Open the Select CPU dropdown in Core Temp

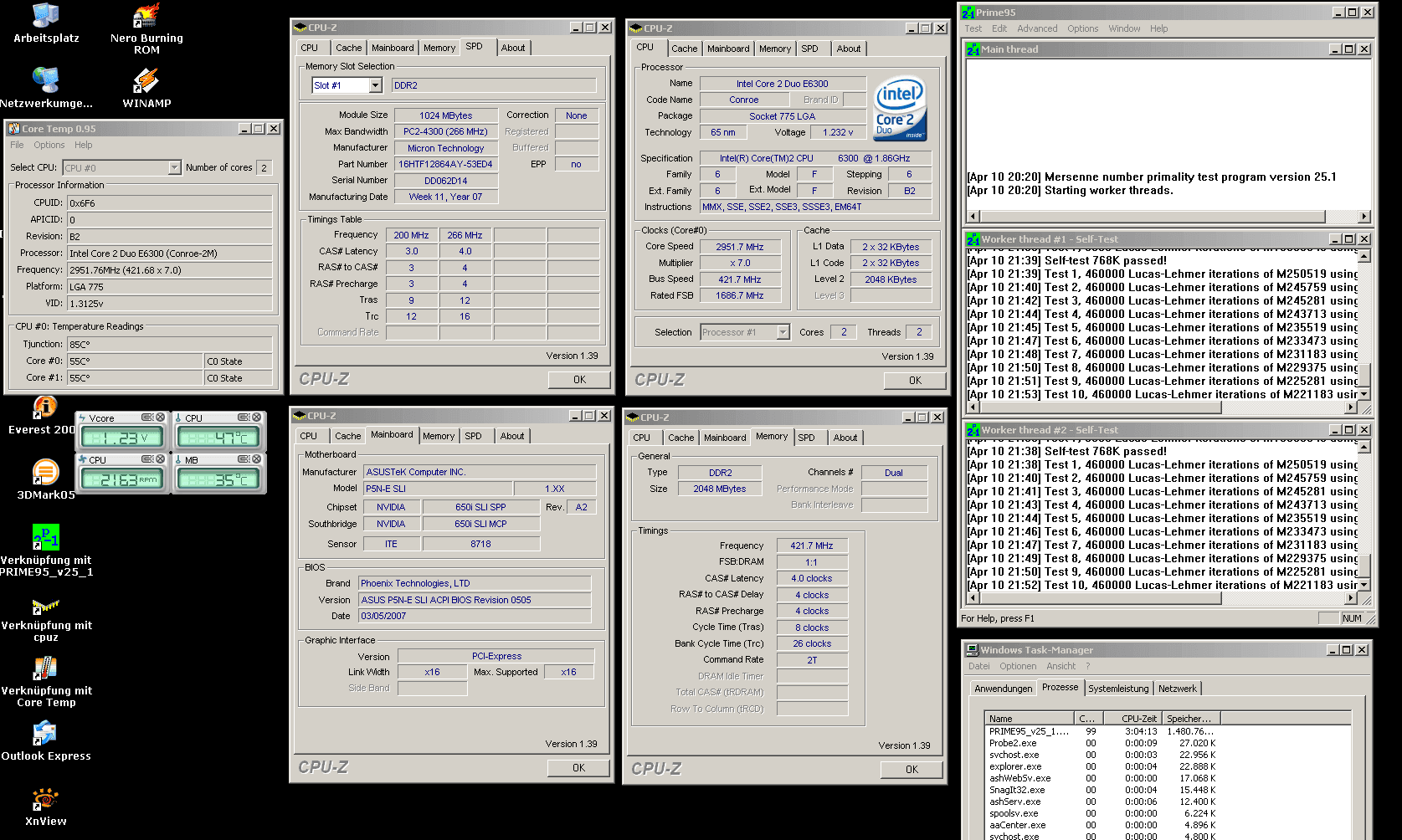point(174,168)
